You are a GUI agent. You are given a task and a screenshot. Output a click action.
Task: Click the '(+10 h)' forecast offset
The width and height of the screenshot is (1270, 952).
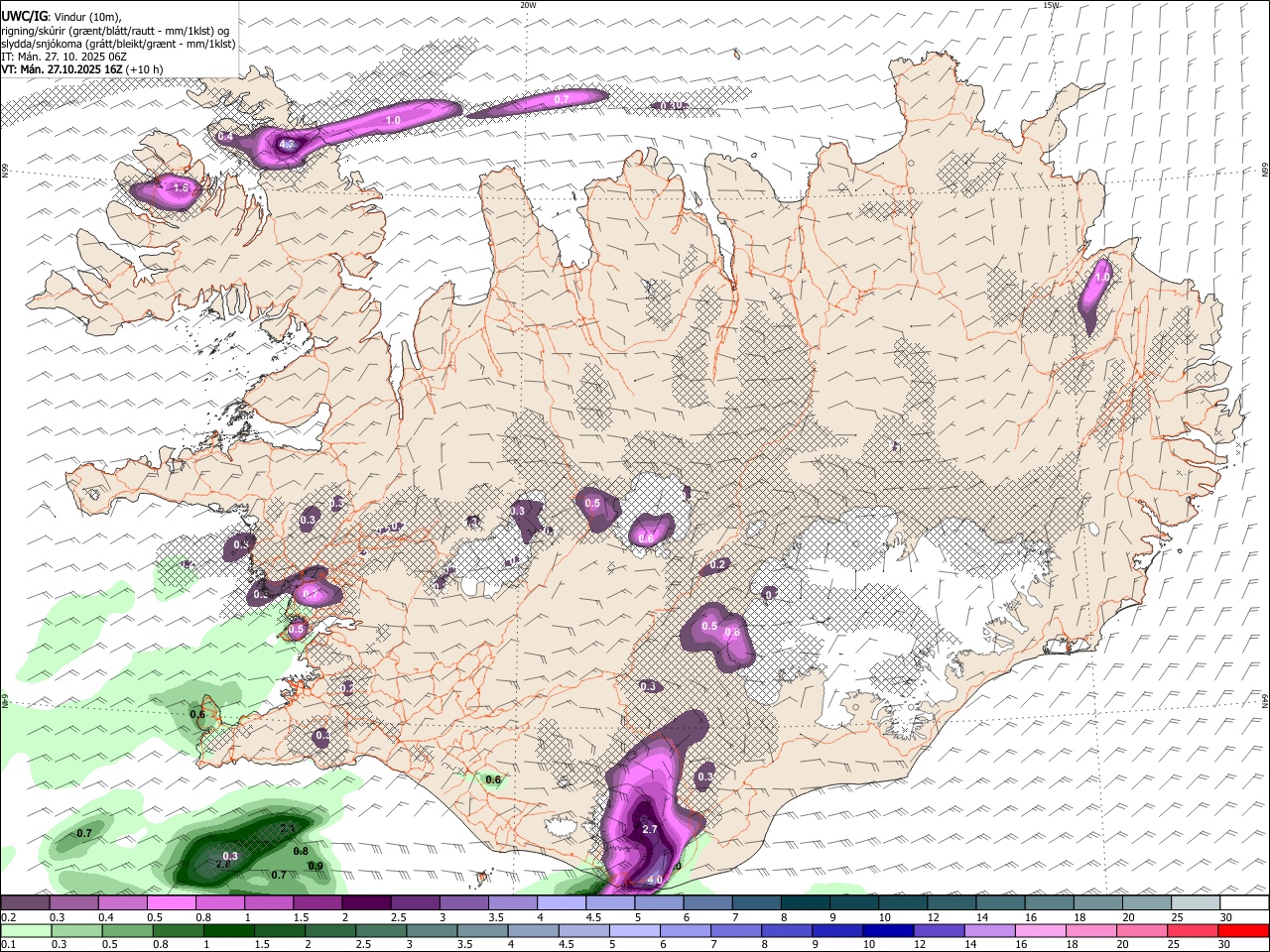click(x=145, y=69)
